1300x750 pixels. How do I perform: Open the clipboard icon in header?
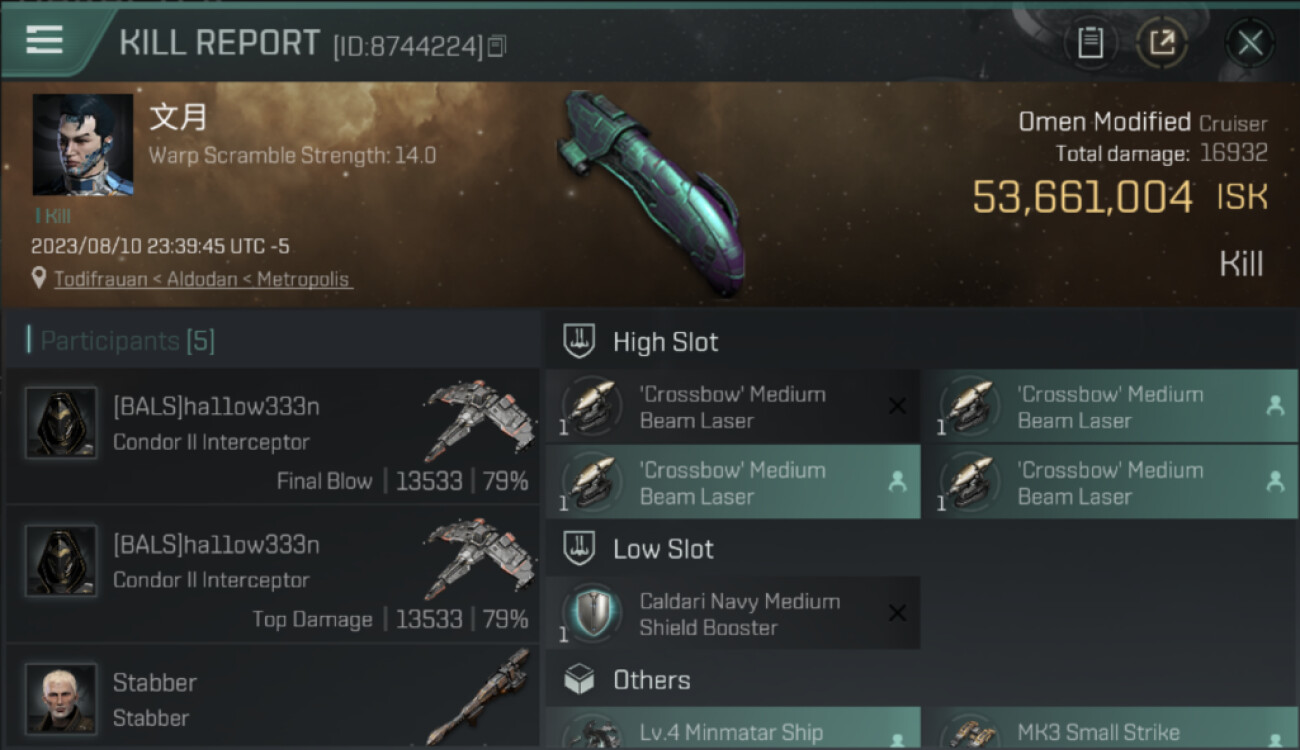[1090, 43]
